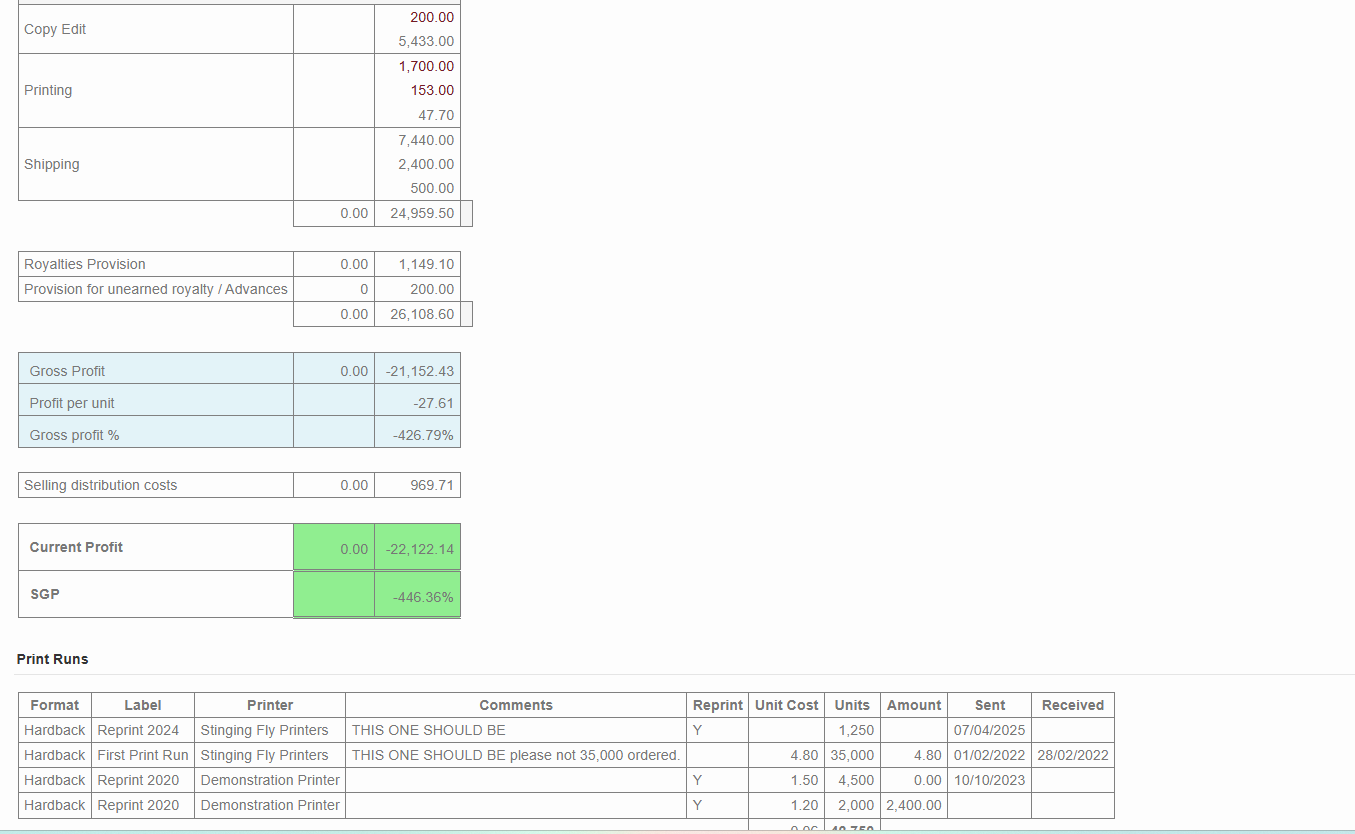
Task: Click the green SGP percentage cell
Action: point(417,594)
